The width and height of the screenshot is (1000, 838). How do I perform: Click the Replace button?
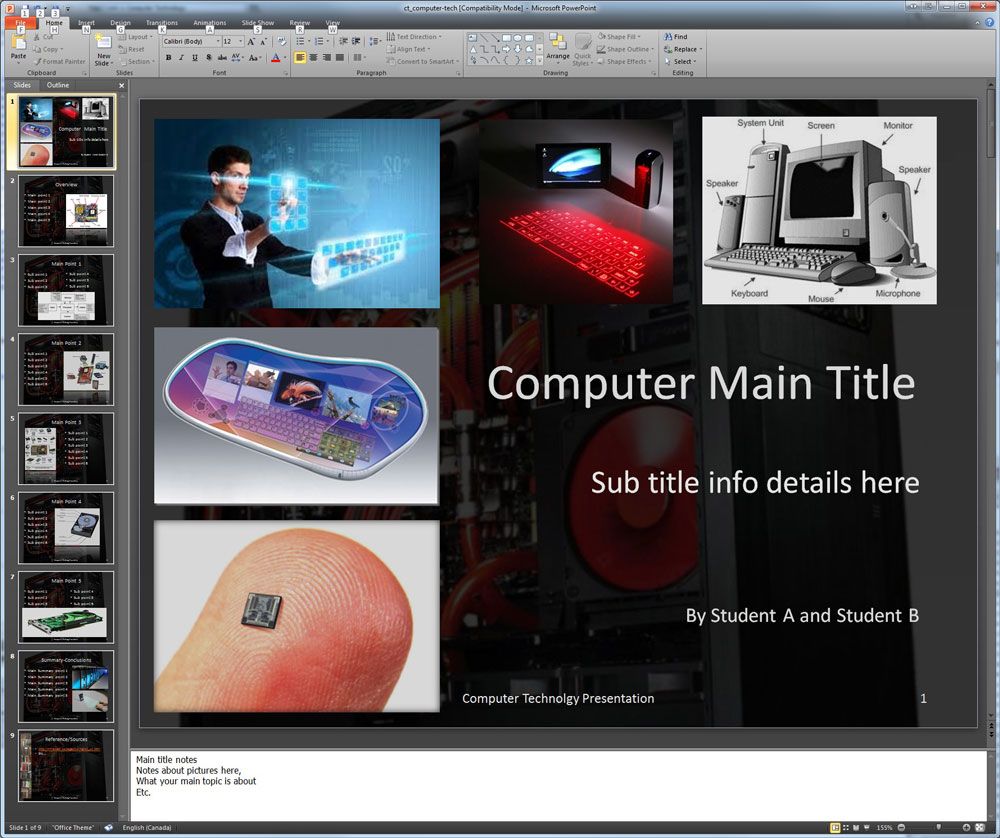683,49
